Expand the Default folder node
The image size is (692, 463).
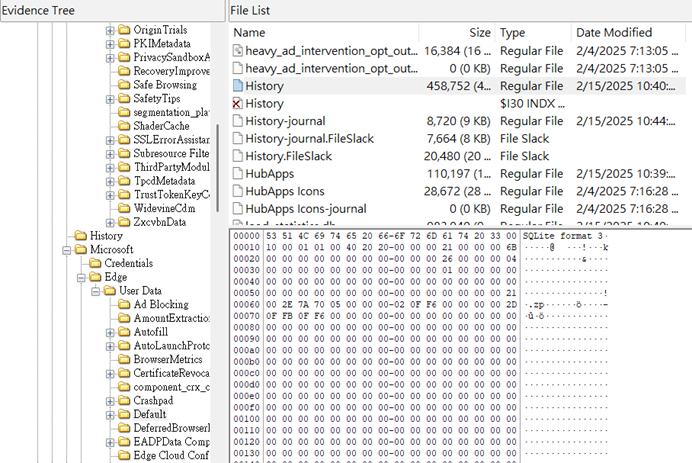click(110, 415)
